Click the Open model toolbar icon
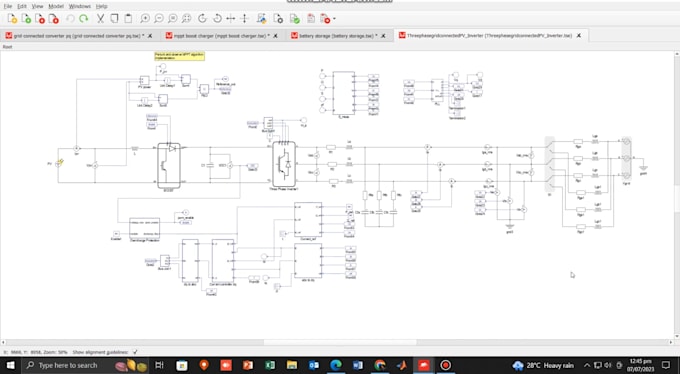 (26, 18)
